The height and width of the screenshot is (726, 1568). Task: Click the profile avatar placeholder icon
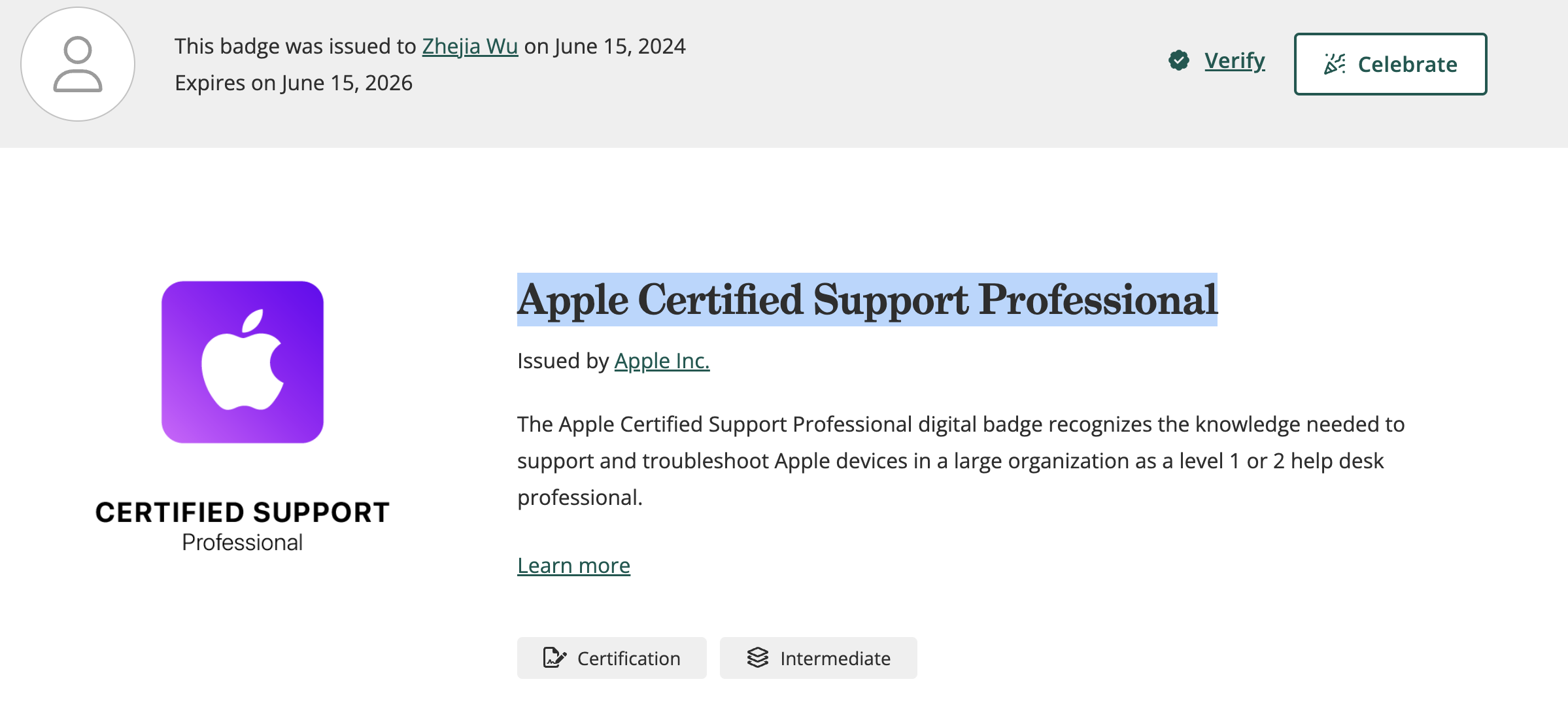[78, 64]
